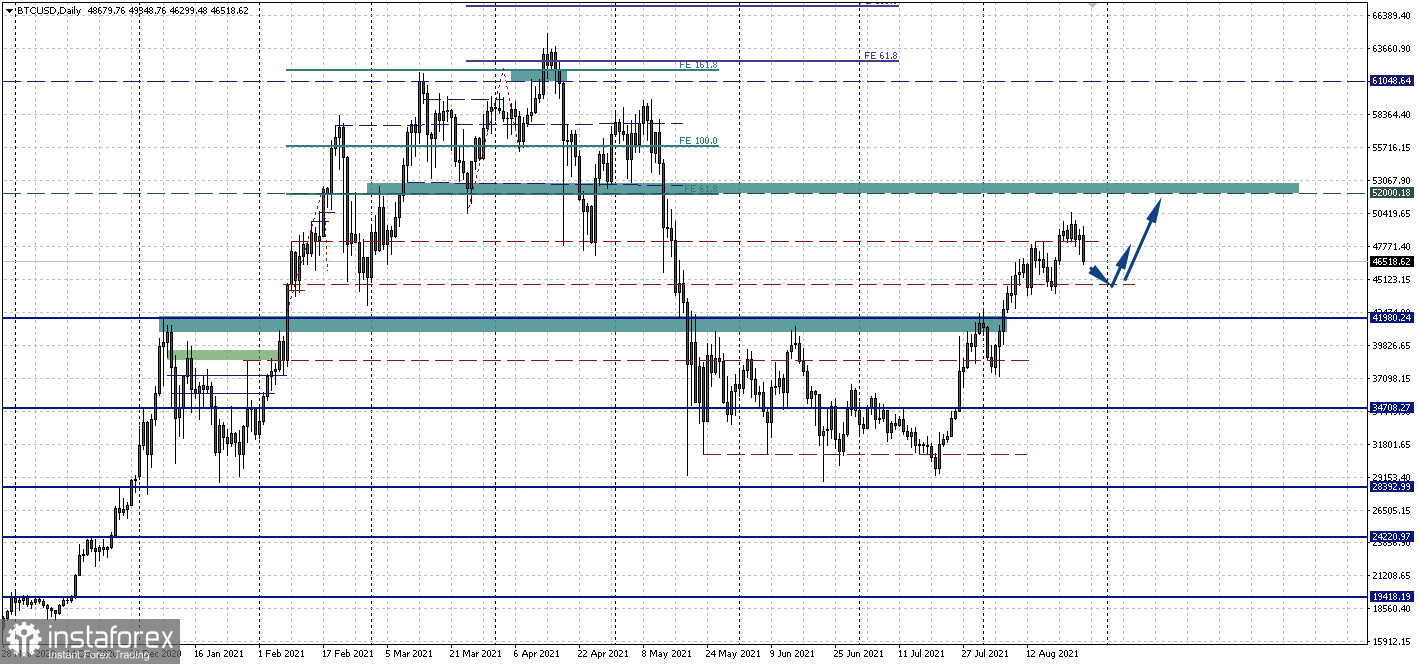Screen dimensions: 1418x664
Task: Select the FE 100.0 Fibonacci label
Action: (x=698, y=141)
